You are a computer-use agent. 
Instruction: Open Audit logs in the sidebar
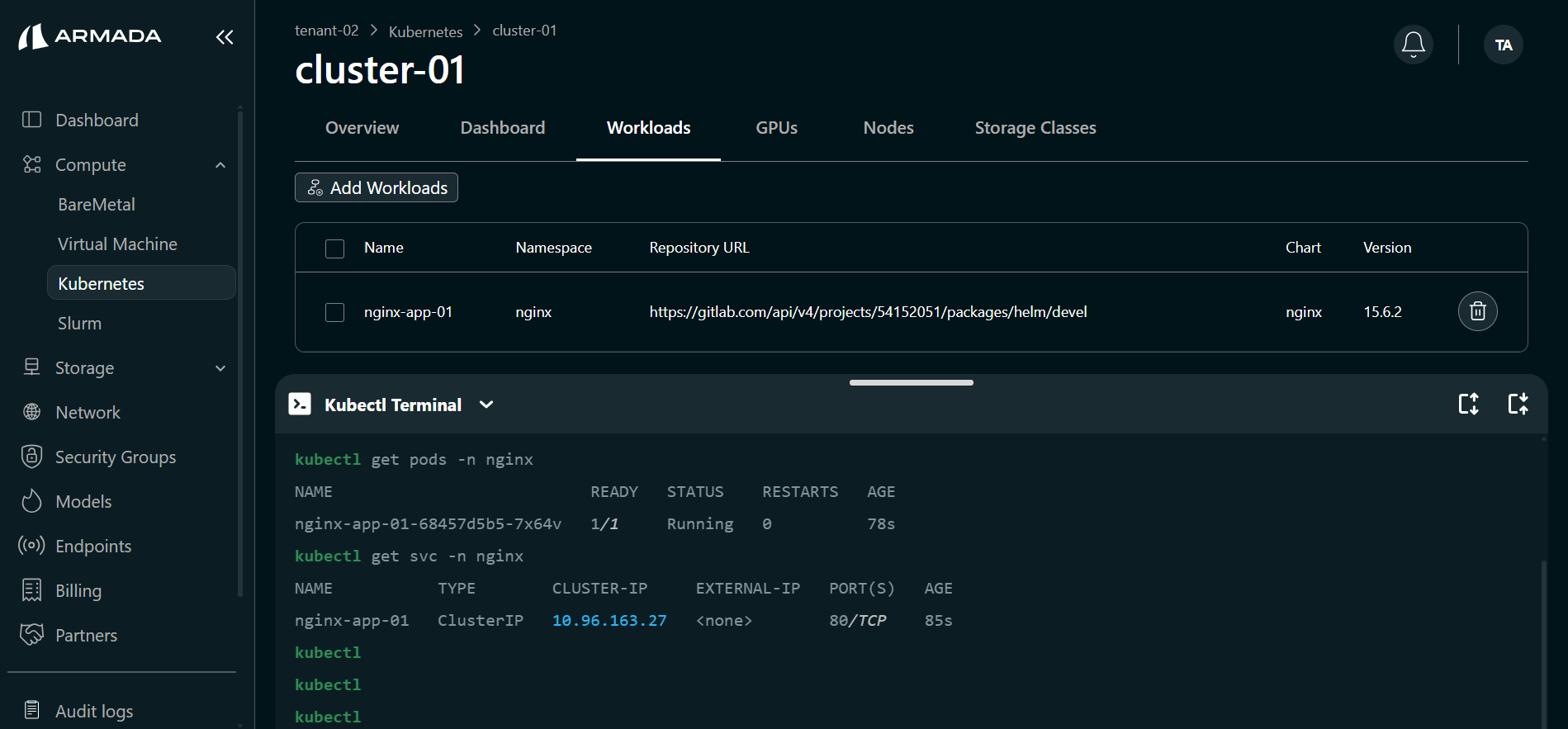pos(94,711)
